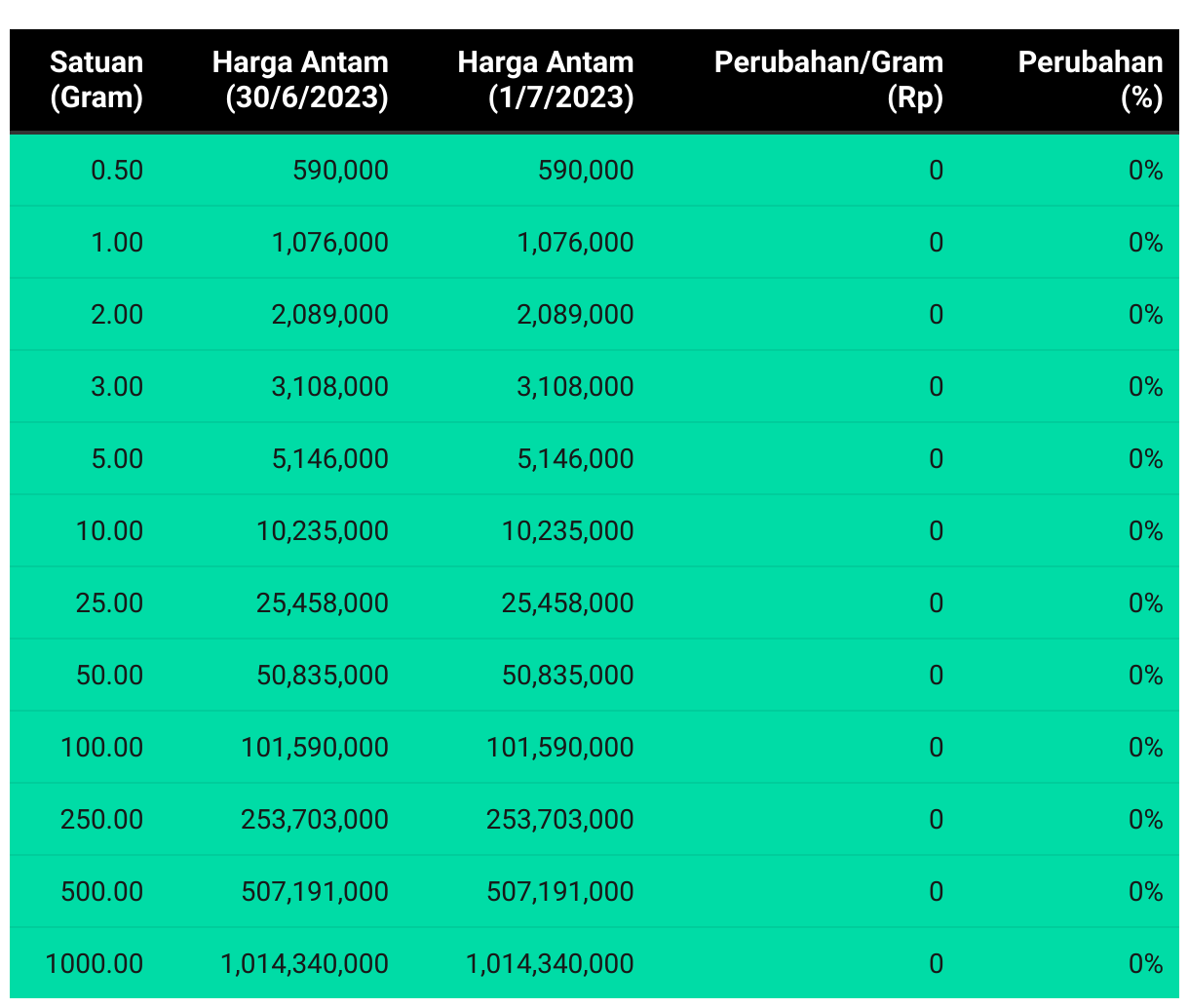Select the 0% value in the 1000.00 row

tap(1146, 964)
